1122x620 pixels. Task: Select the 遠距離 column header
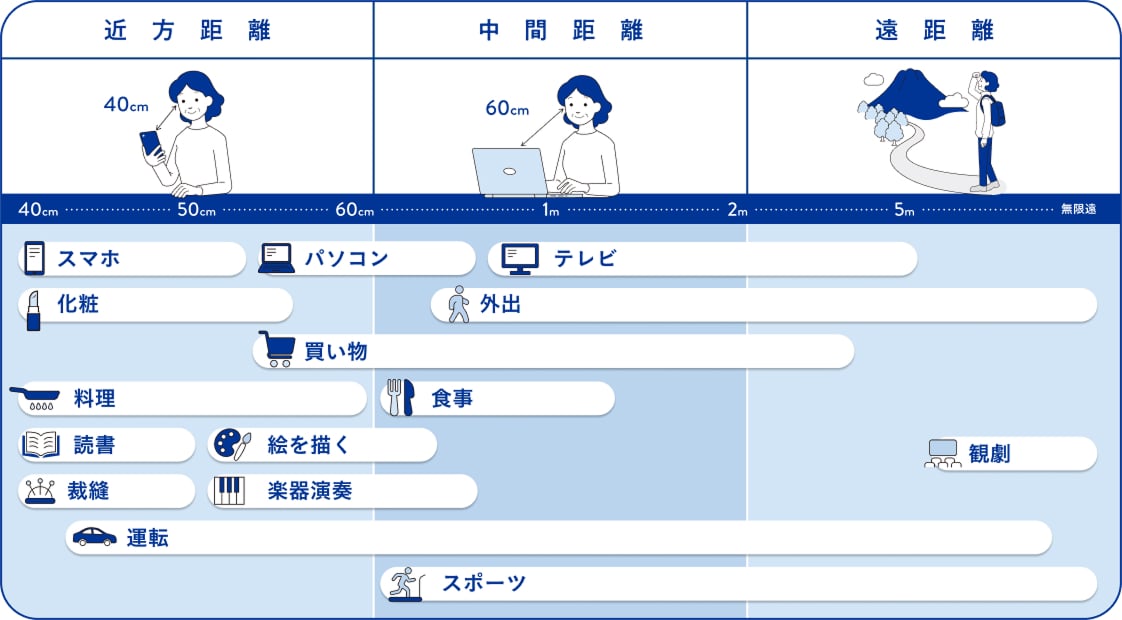[x=934, y=31]
